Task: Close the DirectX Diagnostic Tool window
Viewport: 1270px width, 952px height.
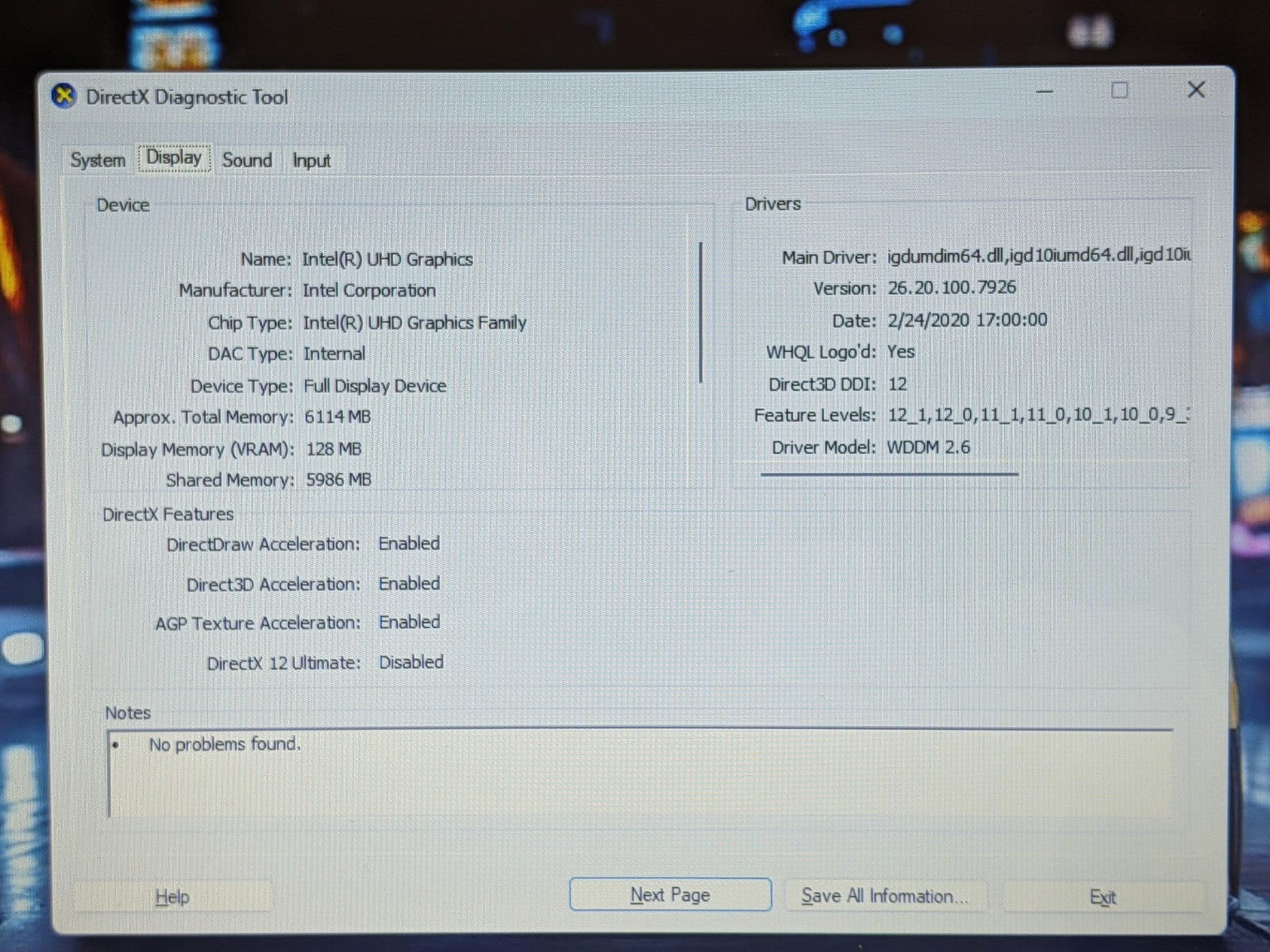Action: click(x=1195, y=90)
